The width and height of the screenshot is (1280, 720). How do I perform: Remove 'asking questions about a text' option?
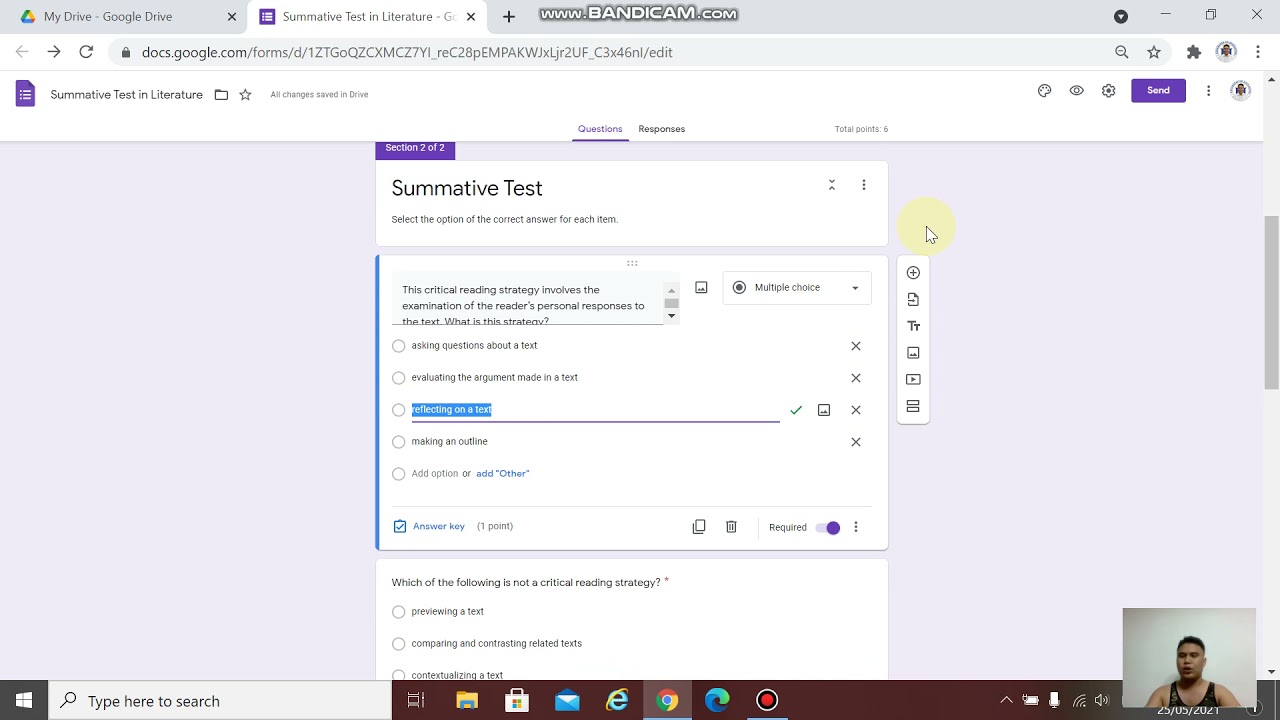coord(855,346)
